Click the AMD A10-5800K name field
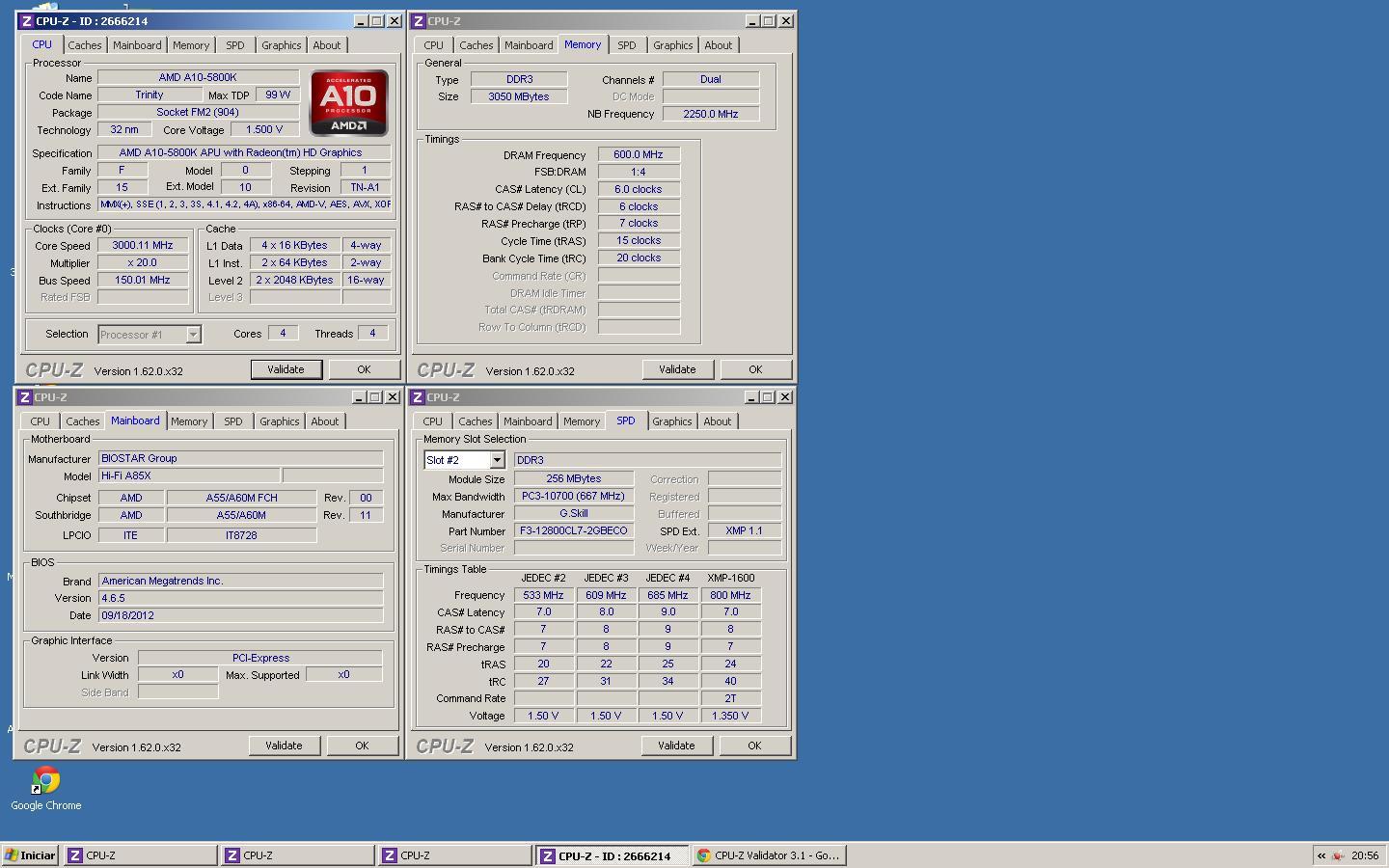 (198, 77)
